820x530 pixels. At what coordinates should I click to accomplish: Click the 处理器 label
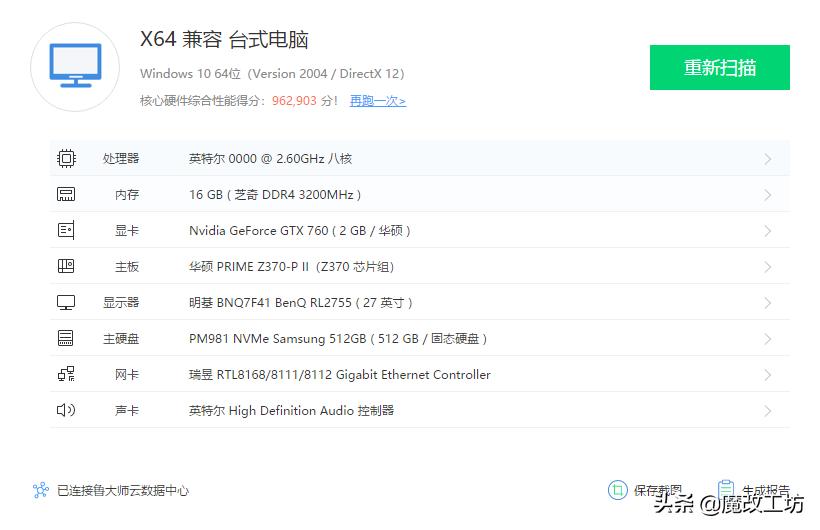tap(121, 159)
